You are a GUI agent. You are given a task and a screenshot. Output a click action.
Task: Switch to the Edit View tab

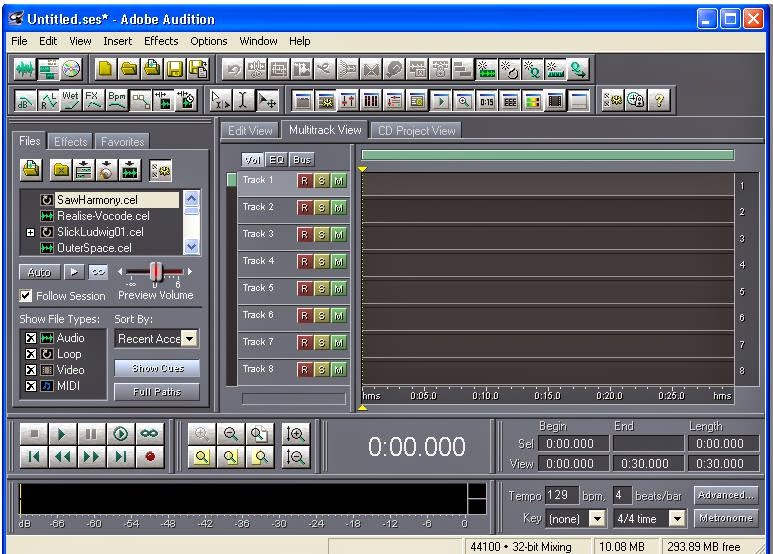pos(250,131)
